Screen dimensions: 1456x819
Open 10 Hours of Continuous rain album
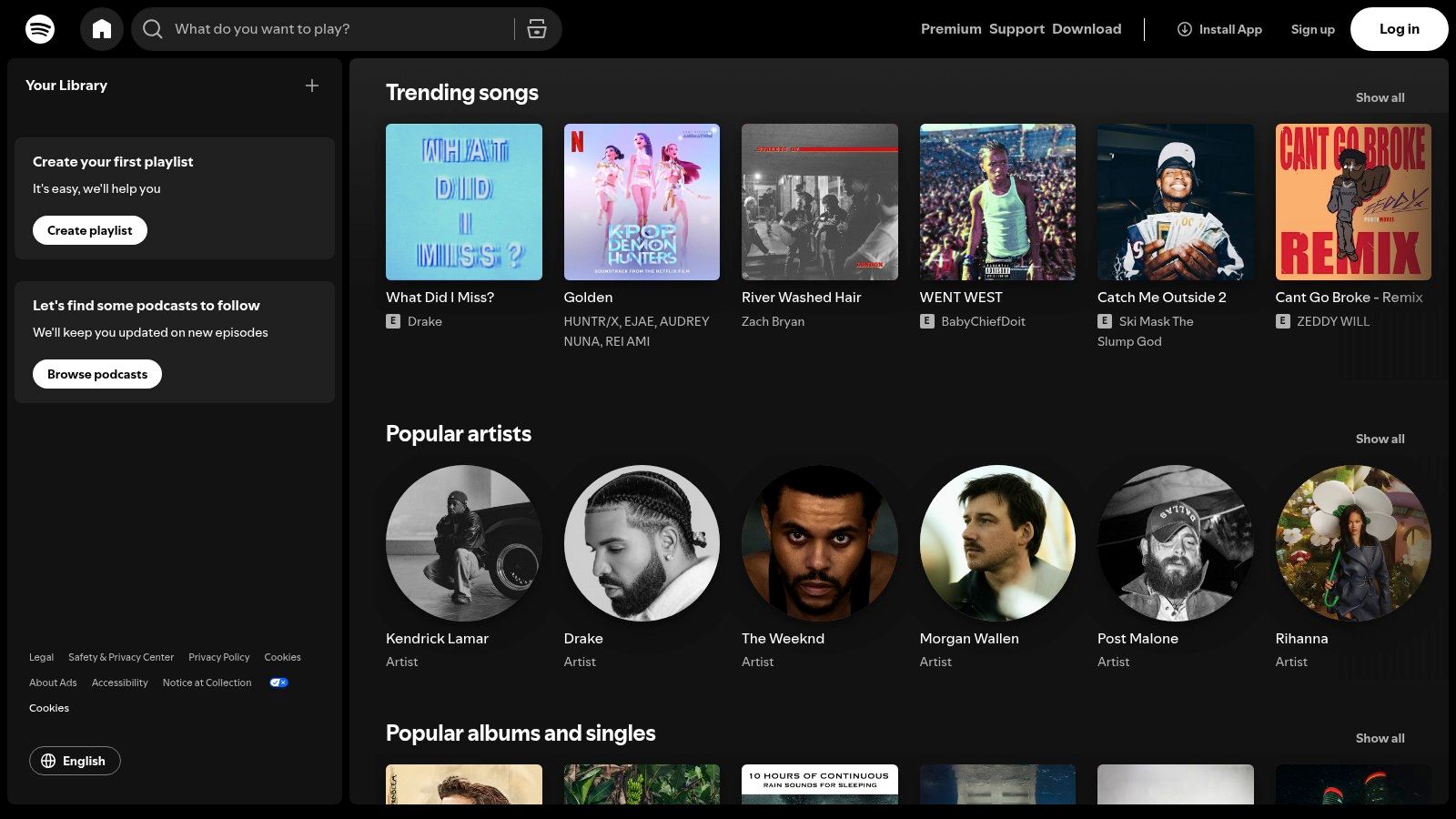(820, 784)
